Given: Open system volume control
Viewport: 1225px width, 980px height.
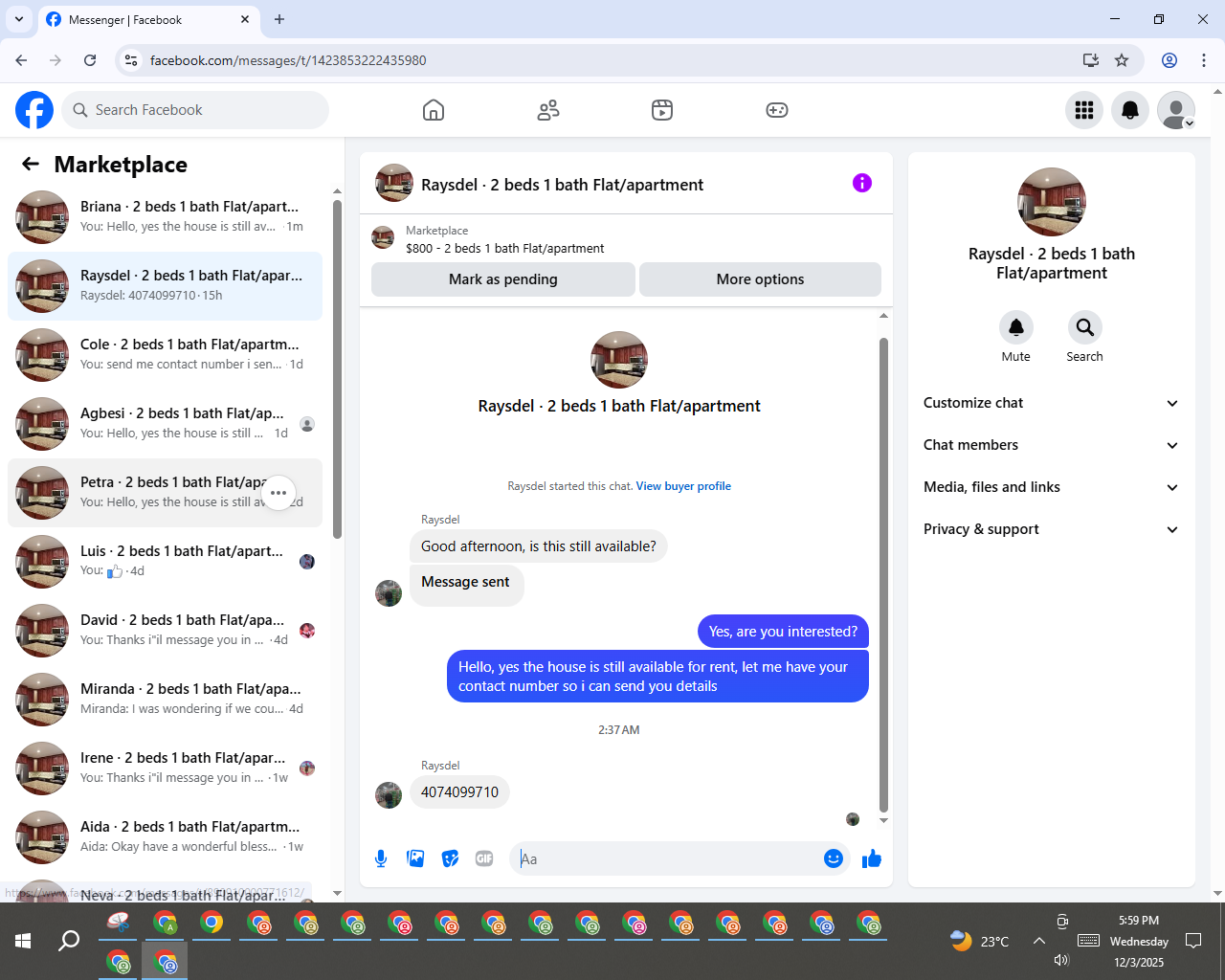Looking at the screenshot, I should coord(1060,960).
